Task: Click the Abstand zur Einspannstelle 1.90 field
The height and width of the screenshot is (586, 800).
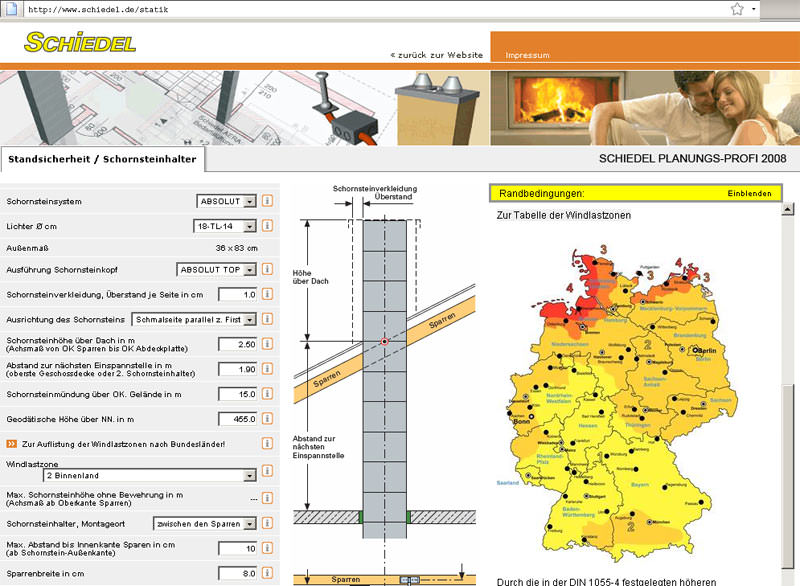Action: coord(238,369)
